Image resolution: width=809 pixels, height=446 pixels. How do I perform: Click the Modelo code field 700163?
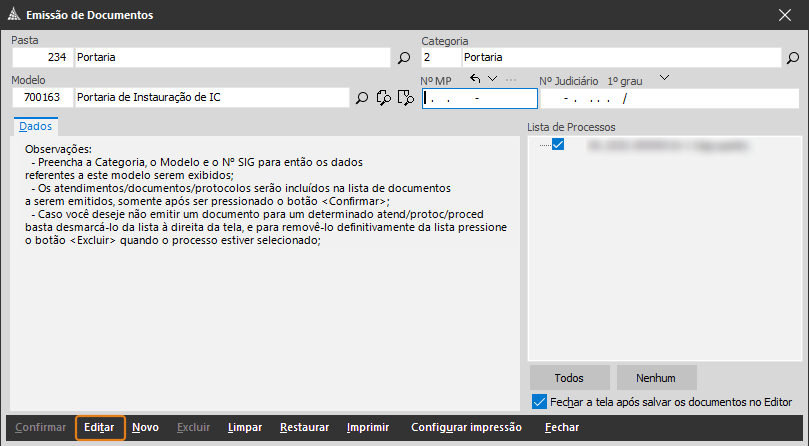pyautogui.click(x=43, y=98)
